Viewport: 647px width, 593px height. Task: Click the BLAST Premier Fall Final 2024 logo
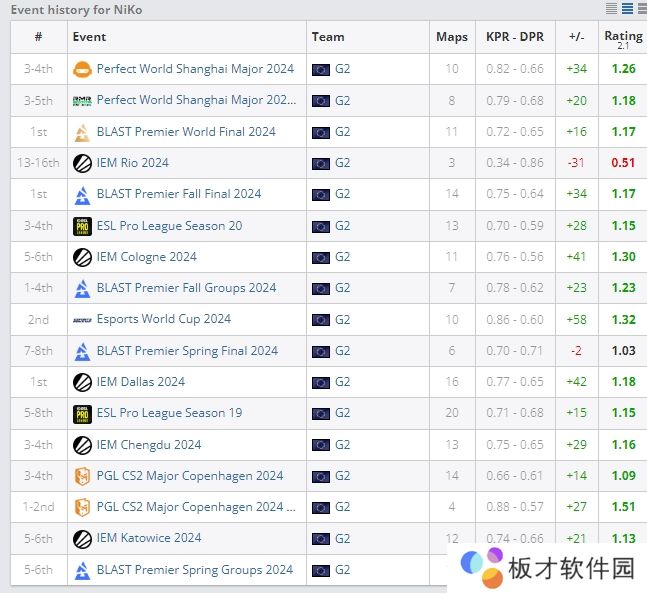pos(82,194)
